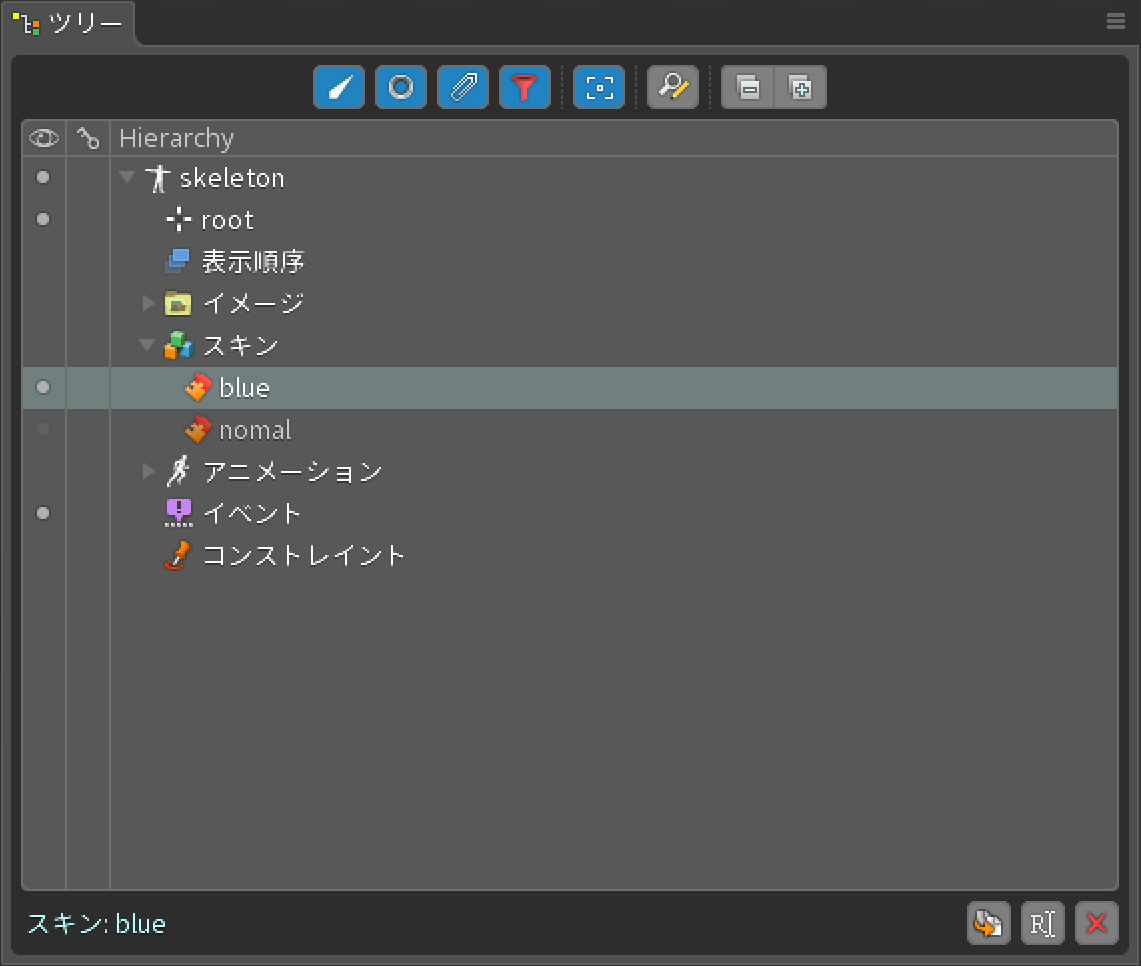This screenshot has height=966, width=1141.
Task: Toggle visibility dot for nomal skin
Action: pyautogui.click(x=43, y=429)
